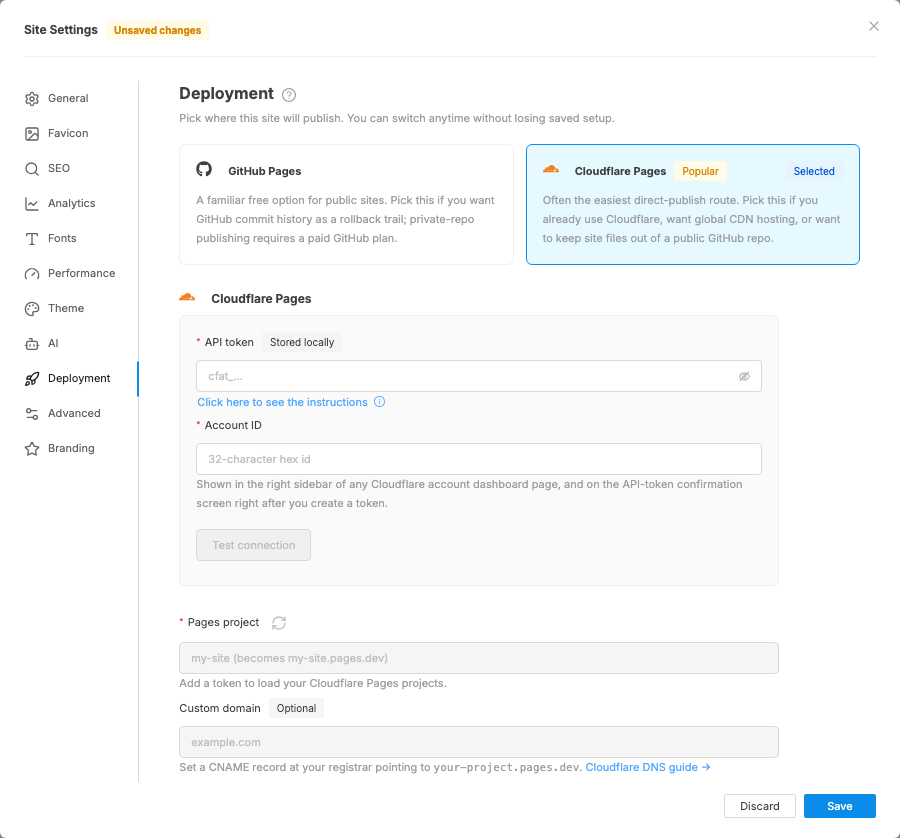Open 'Click here to see the instructions' link
This screenshot has width=900, height=838.
point(282,402)
